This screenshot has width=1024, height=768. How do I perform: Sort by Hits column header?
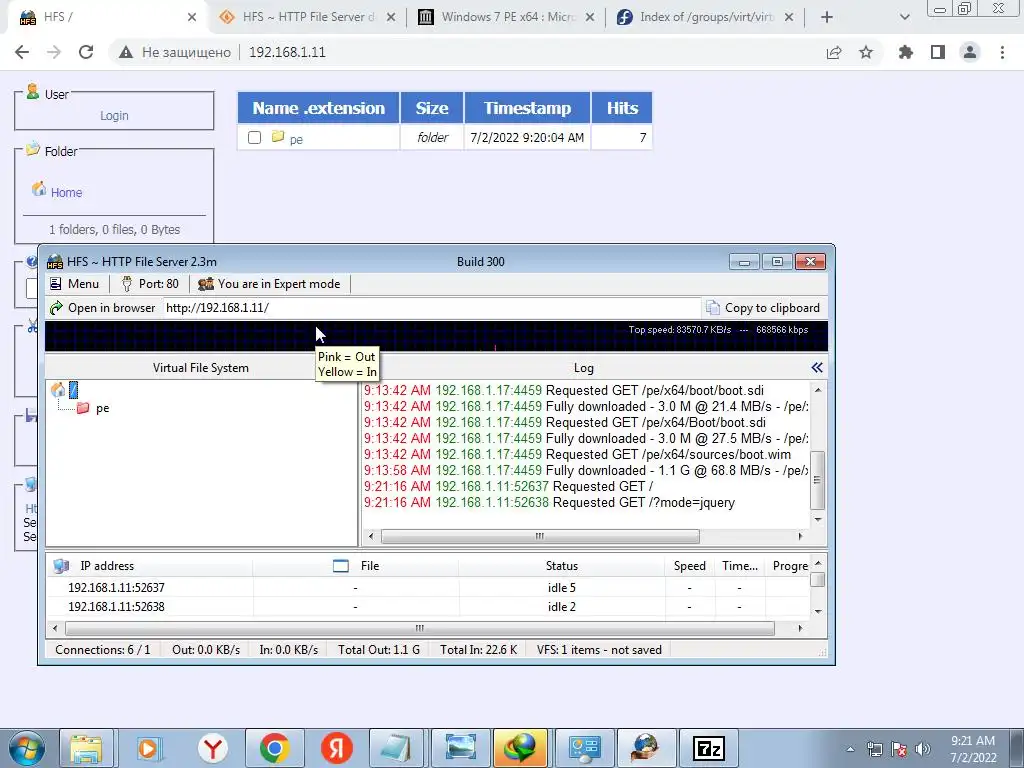coord(622,108)
